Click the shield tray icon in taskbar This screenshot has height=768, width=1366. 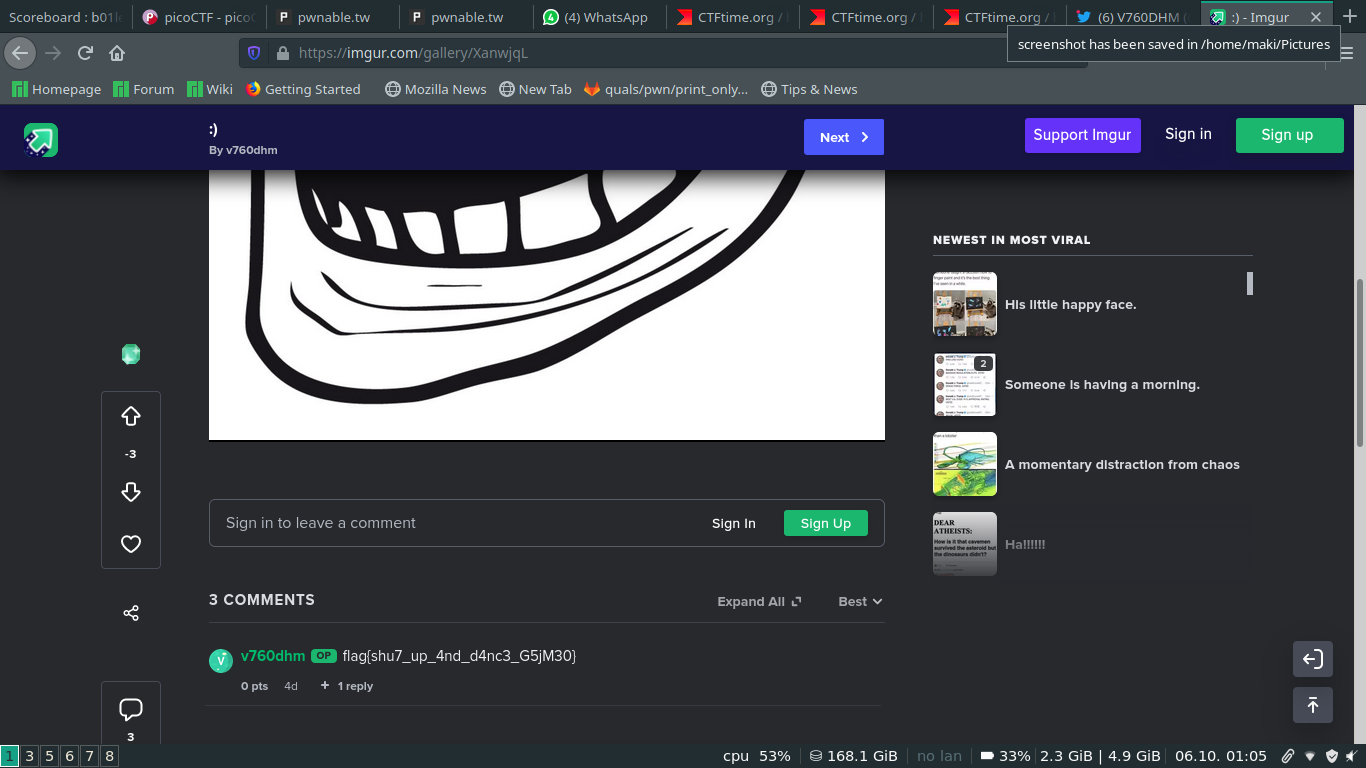tap(1332, 756)
